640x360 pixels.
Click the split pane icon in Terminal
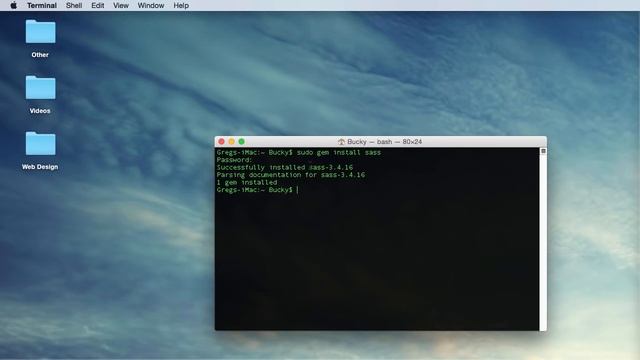pos(543,151)
